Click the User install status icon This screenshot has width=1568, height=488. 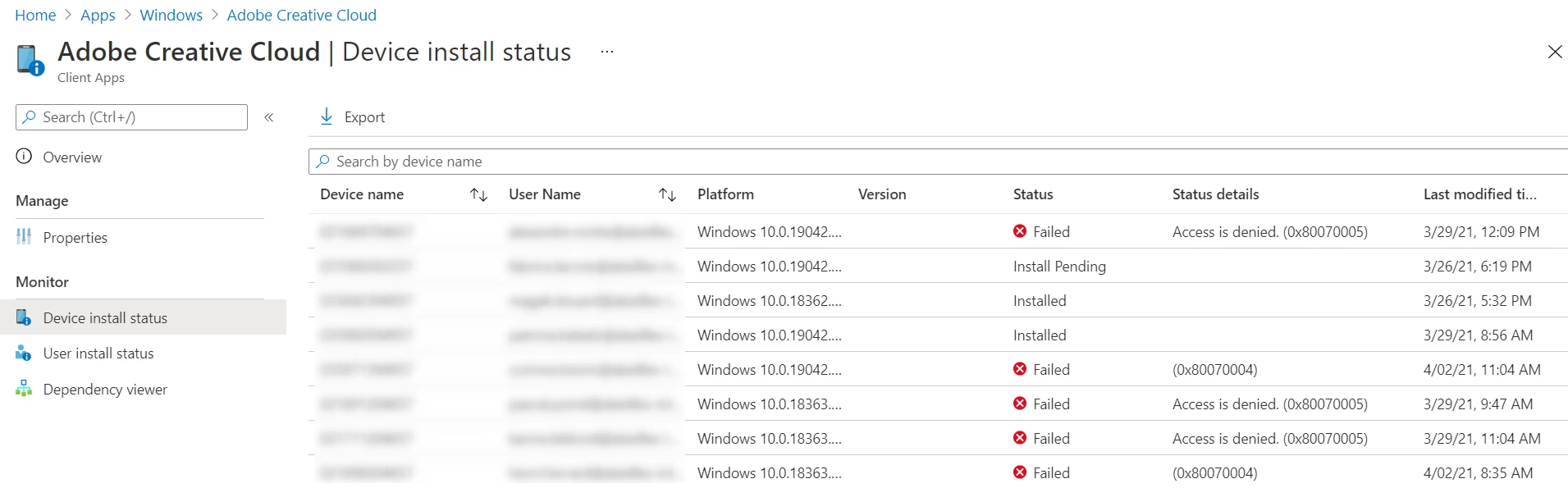pos(24,353)
